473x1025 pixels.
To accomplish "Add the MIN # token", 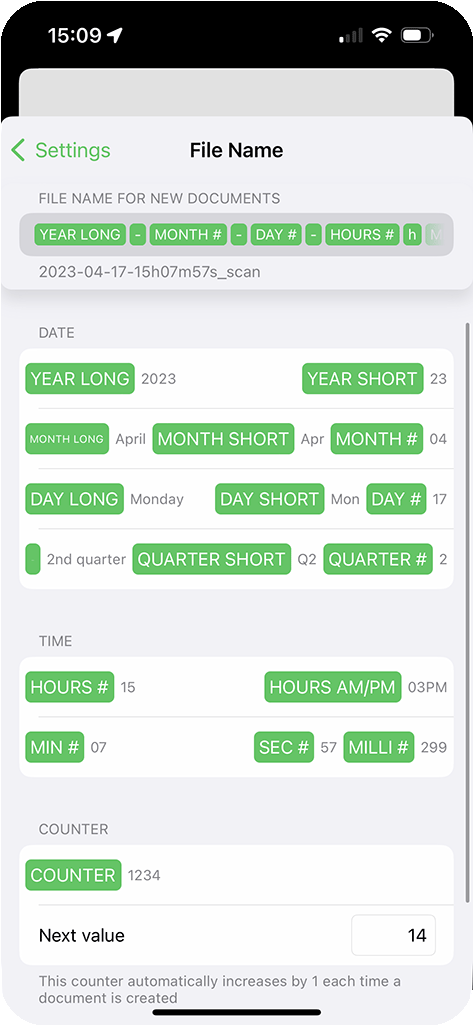I will (x=55, y=747).
